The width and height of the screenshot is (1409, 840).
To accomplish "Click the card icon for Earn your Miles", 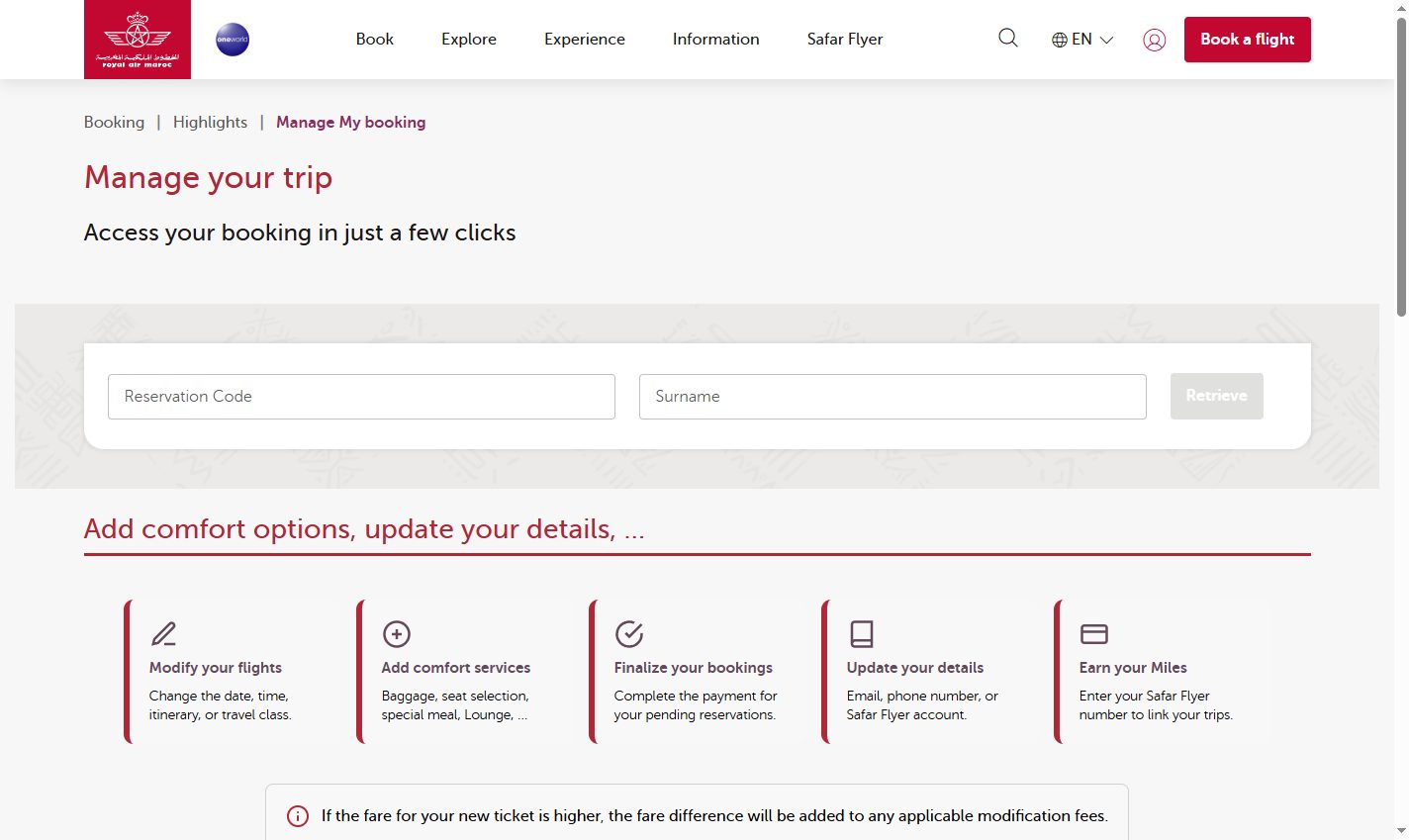I will click(1093, 633).
